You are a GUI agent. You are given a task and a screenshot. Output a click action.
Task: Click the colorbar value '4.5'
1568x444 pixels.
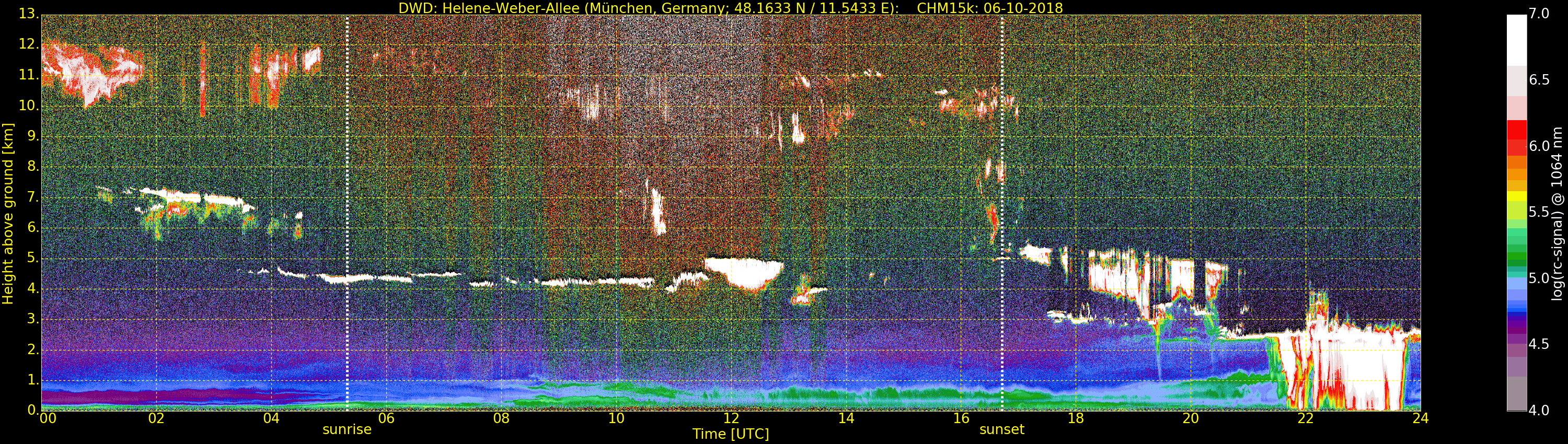(1539, 344)
